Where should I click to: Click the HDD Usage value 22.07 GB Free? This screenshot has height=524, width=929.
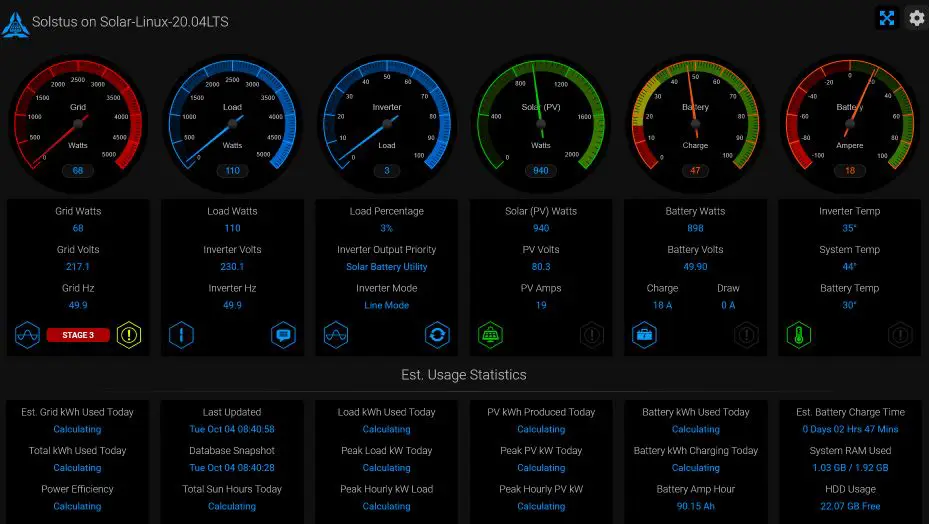[x=850, y=506]
